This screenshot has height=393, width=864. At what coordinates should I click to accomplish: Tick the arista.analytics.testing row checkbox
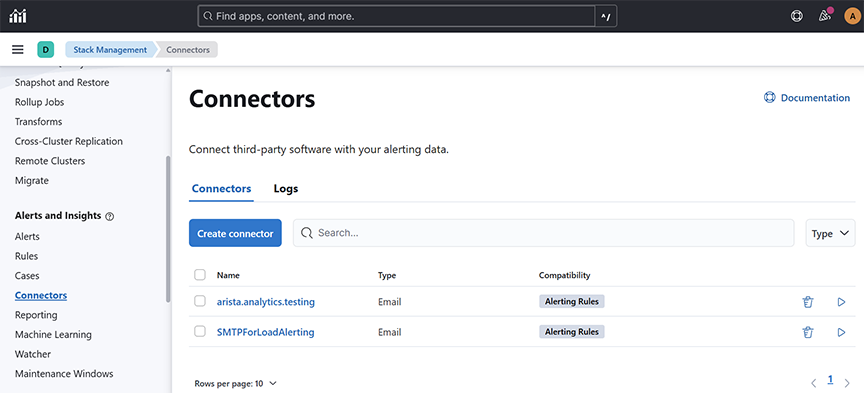point(200,301)
